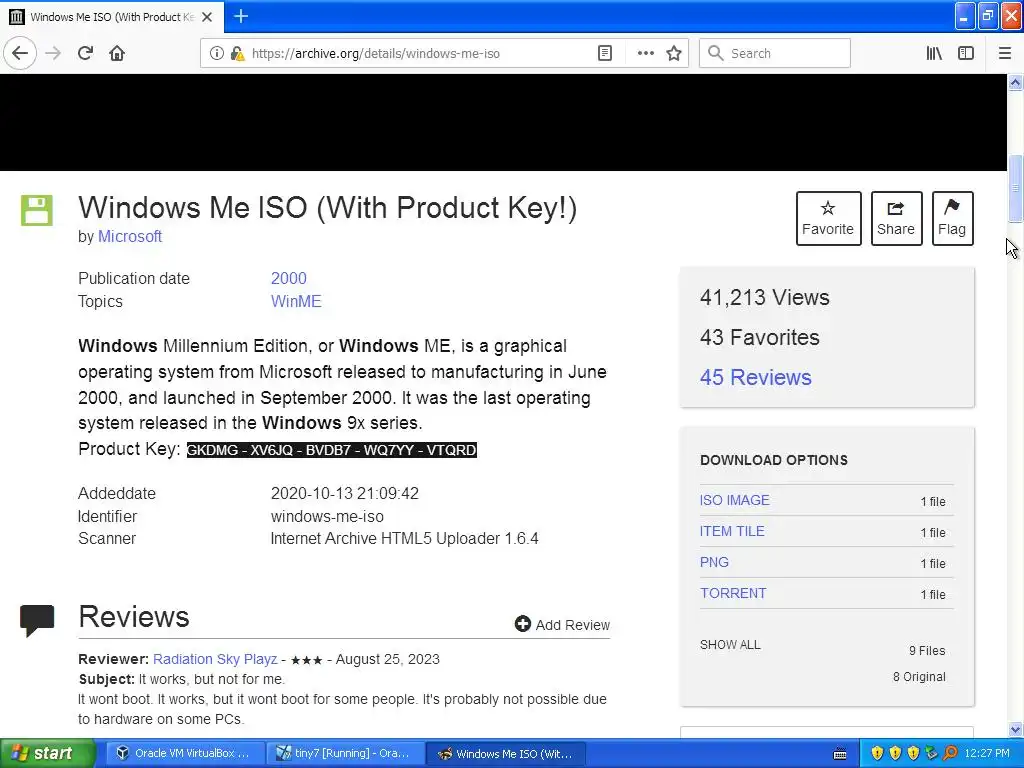1024x768 pixels.
Task: Close the Windows Me ISO tab
Action: click(x=207, y=17)
